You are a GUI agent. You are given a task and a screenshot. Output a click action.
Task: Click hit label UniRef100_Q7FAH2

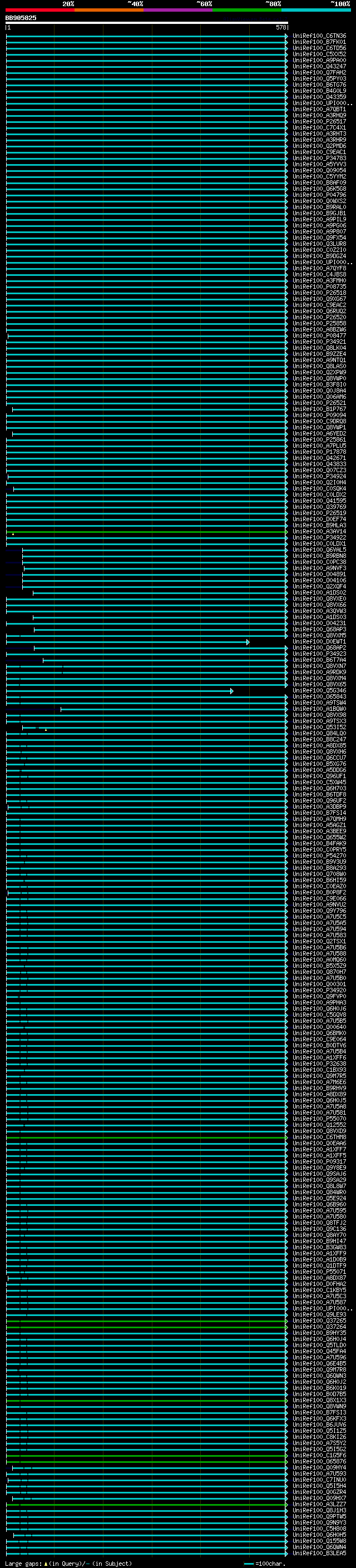pos(319,72)
